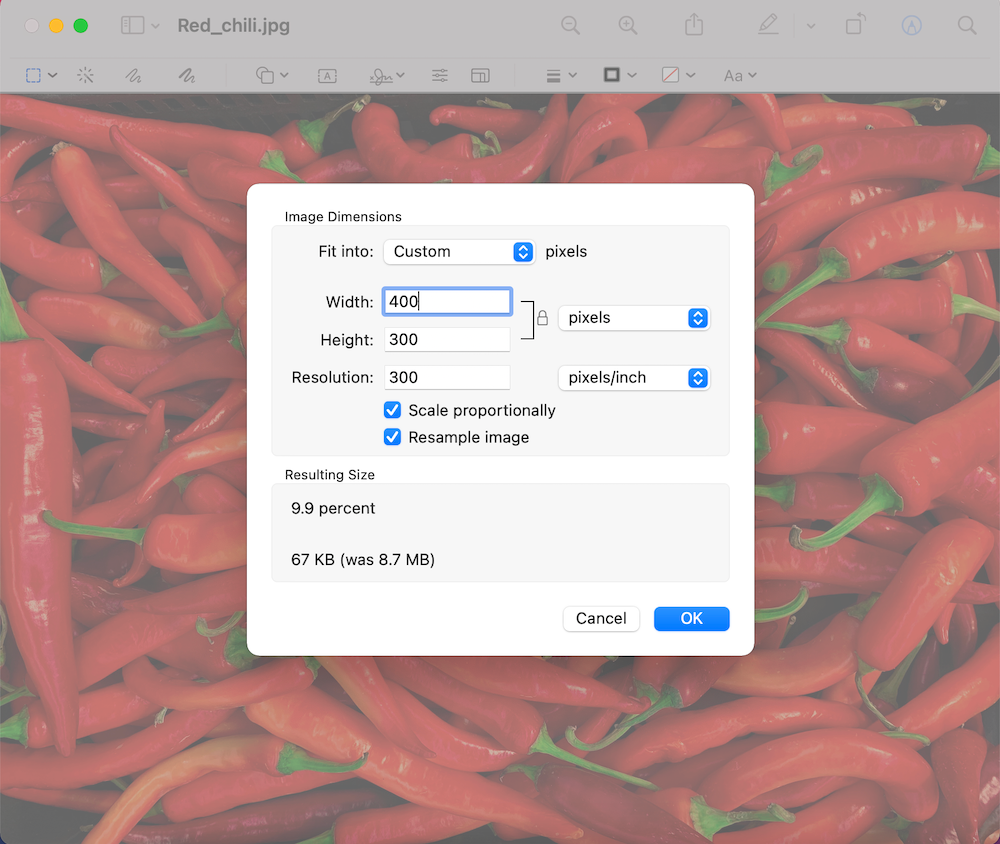Screen dimensions: 1000x844
Task: Expand the Markup options chevron
Action: point(811,26)
